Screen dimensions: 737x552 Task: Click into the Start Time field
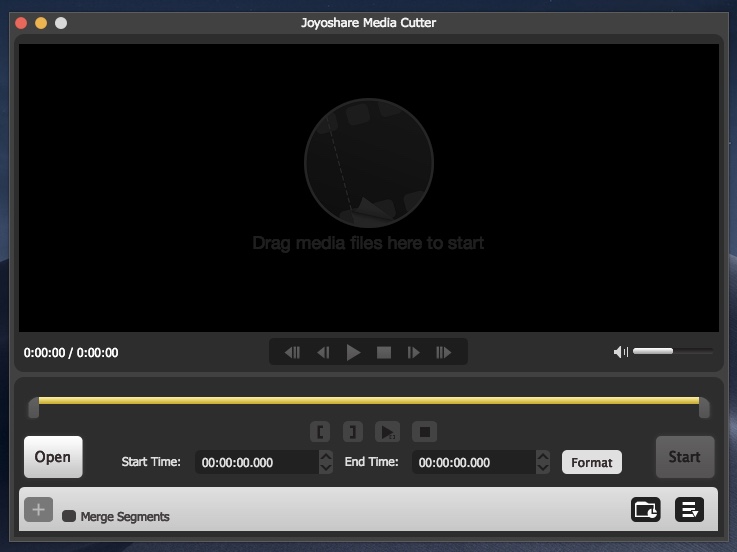256,462
